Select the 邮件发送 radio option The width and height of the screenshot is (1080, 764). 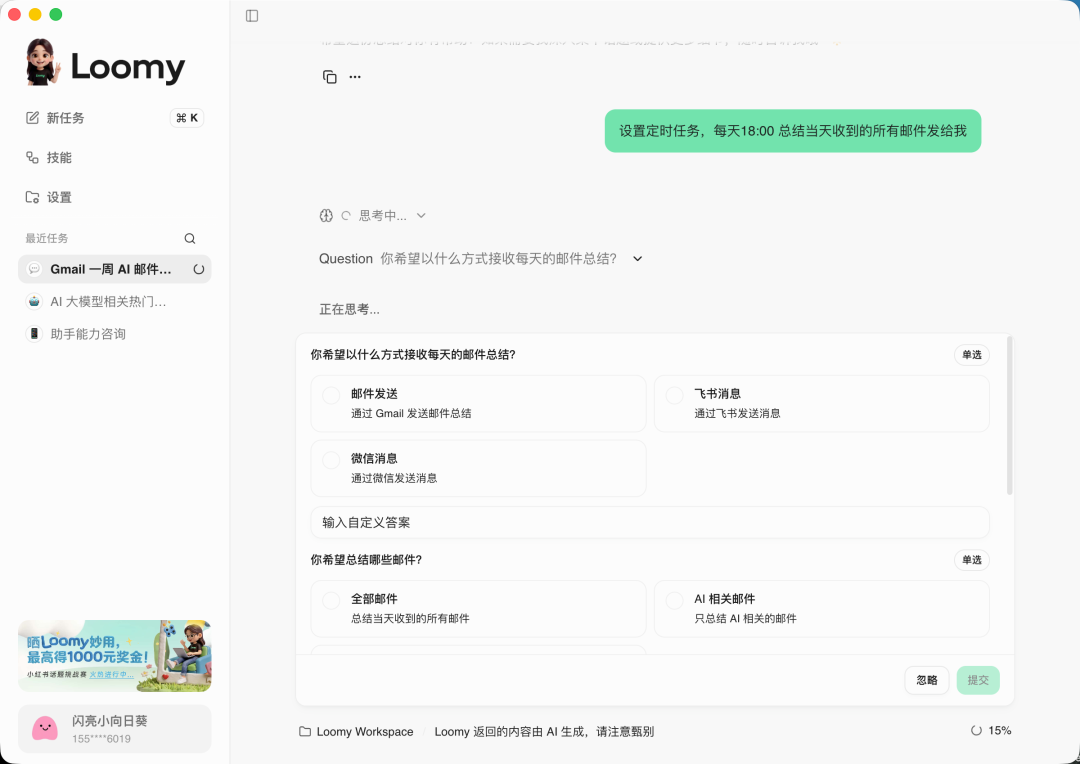coord(331,395)
